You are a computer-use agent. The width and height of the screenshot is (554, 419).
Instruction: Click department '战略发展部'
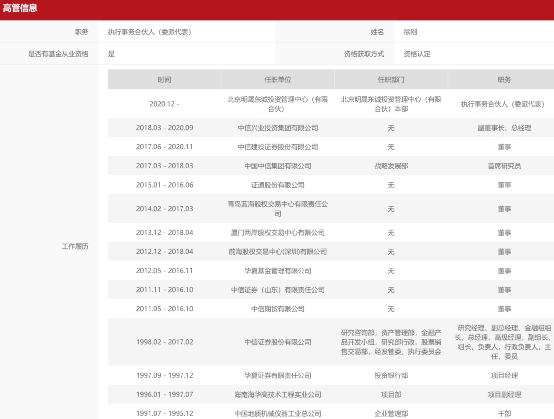[391, 166]
